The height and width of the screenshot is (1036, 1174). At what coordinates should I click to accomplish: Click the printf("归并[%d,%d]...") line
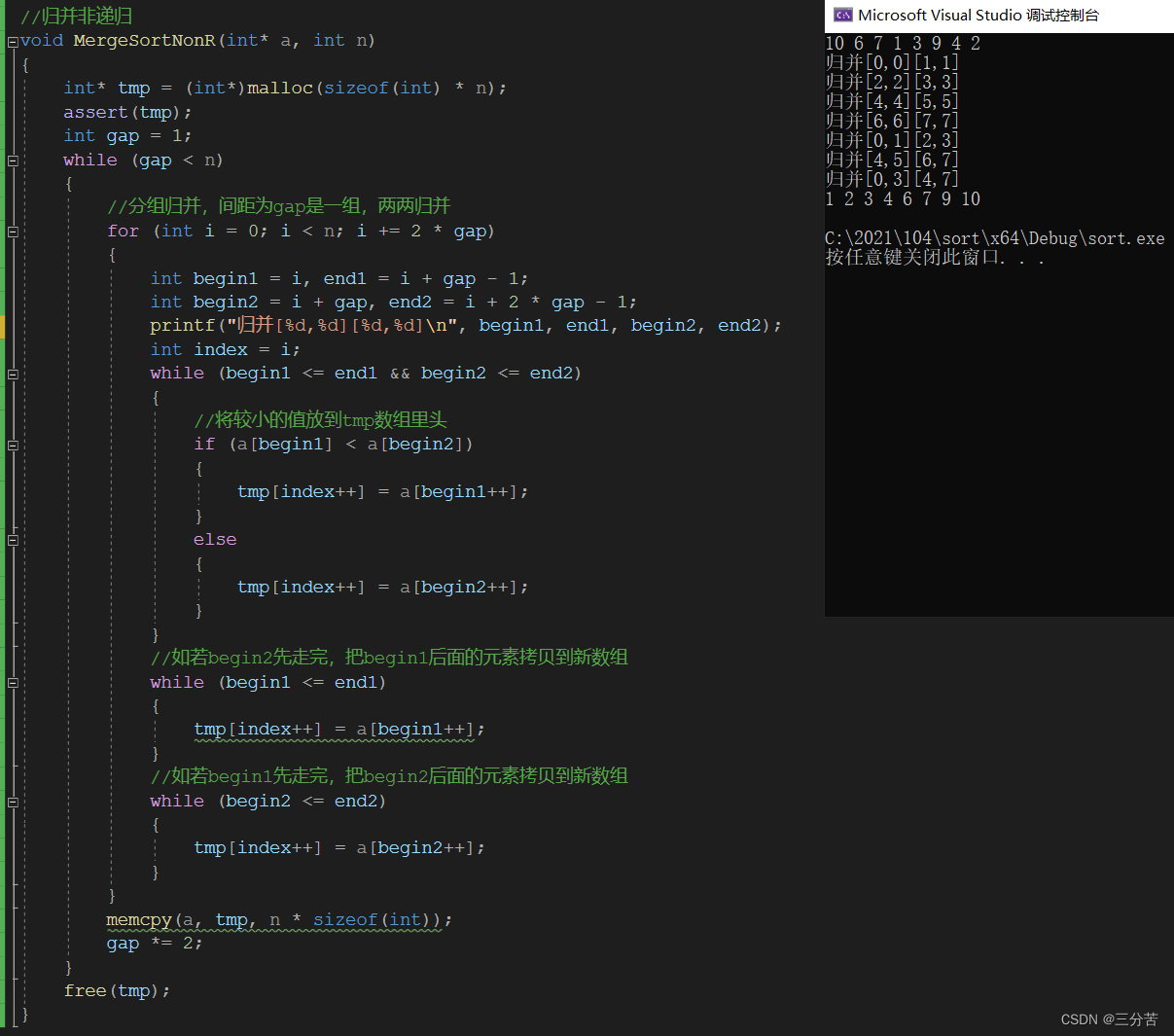tap(466, 325)
